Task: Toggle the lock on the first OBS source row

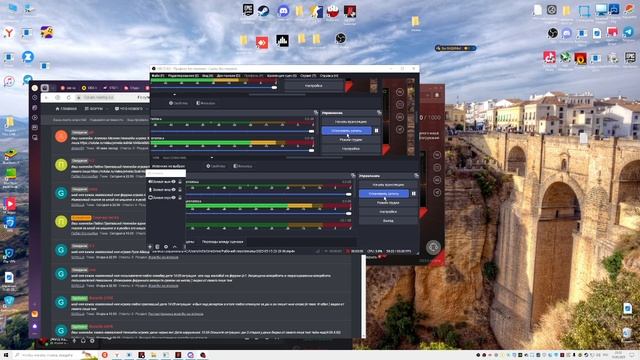Action: [x=180, y=182]
